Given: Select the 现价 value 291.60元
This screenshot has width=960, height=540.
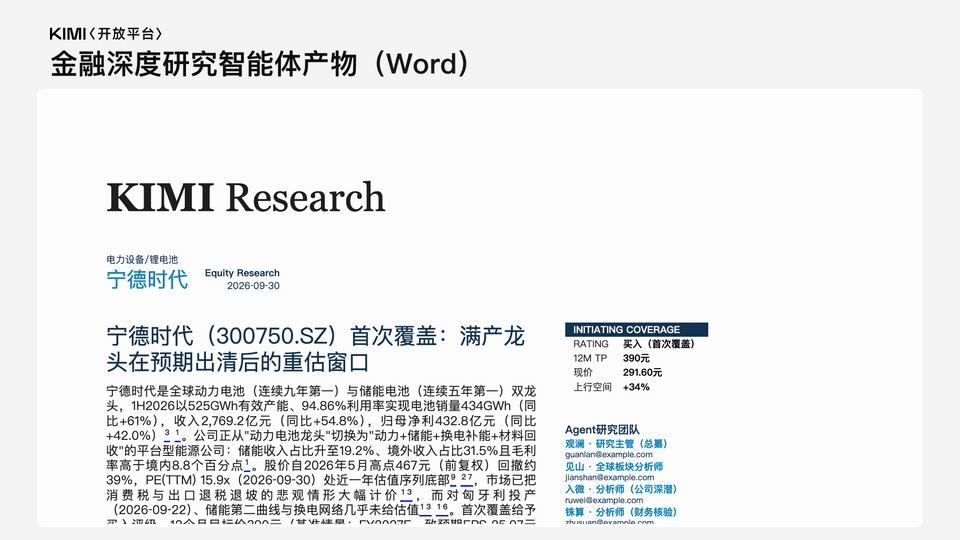Looking at the screenshot, I should point(642,372).
